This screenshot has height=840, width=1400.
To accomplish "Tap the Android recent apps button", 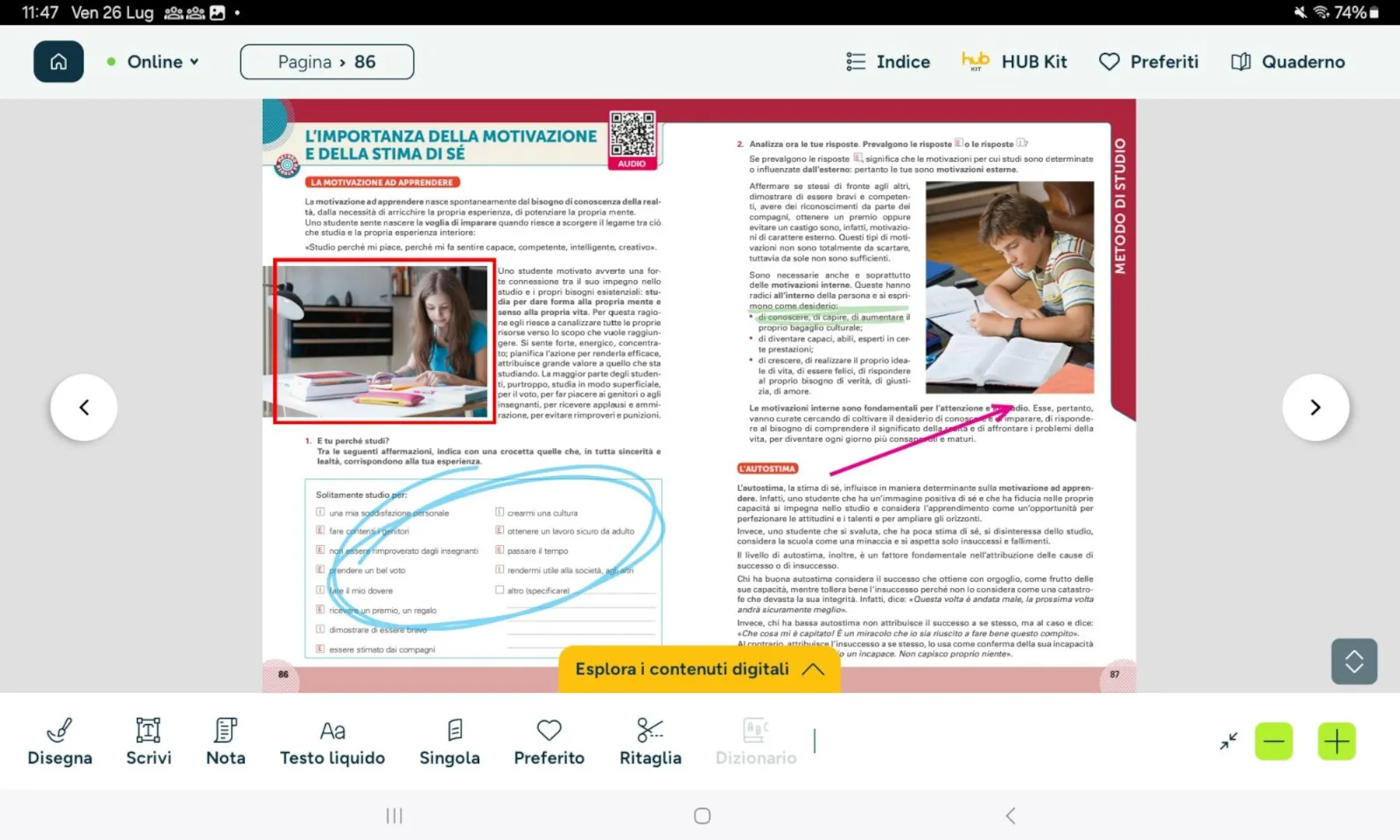I will pos(394,815).
